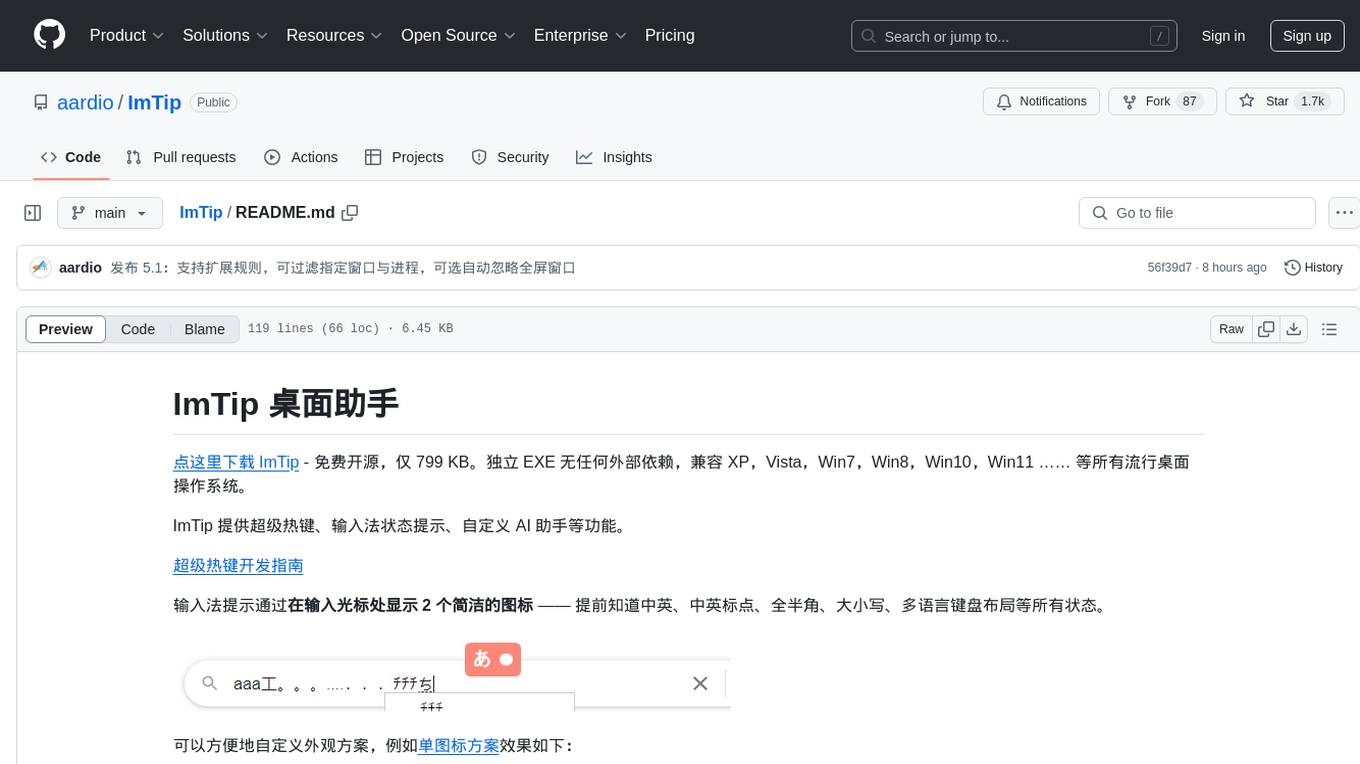This screenshot has height=764, width=1360.
Task: Open the aardio owner profile link
Action: tap(86, 102)
